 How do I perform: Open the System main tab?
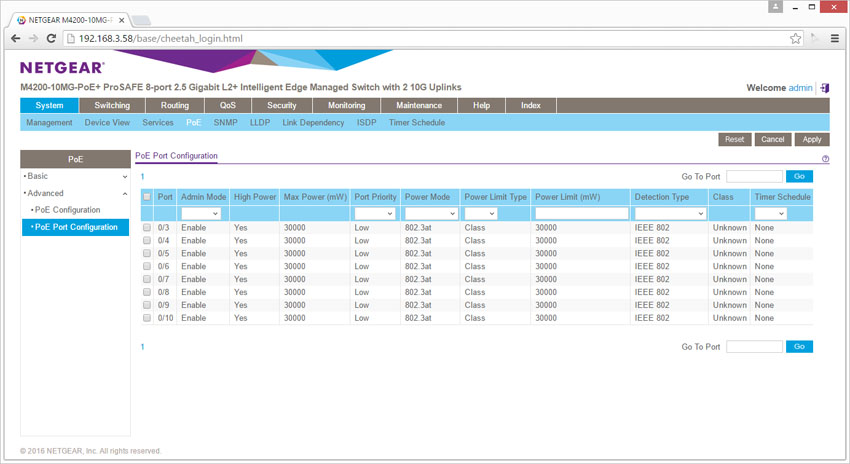(x=49, y=105)
